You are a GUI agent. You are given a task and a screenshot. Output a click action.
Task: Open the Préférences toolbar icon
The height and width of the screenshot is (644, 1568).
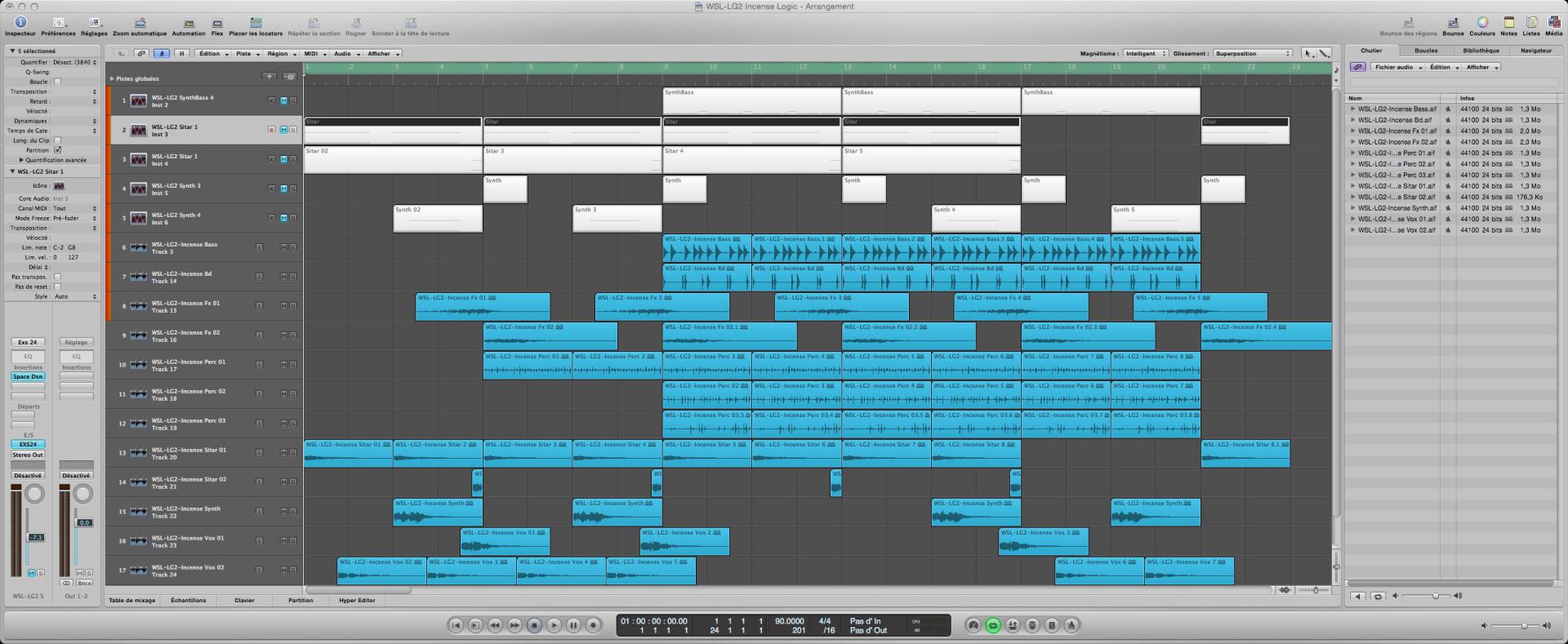59,23
